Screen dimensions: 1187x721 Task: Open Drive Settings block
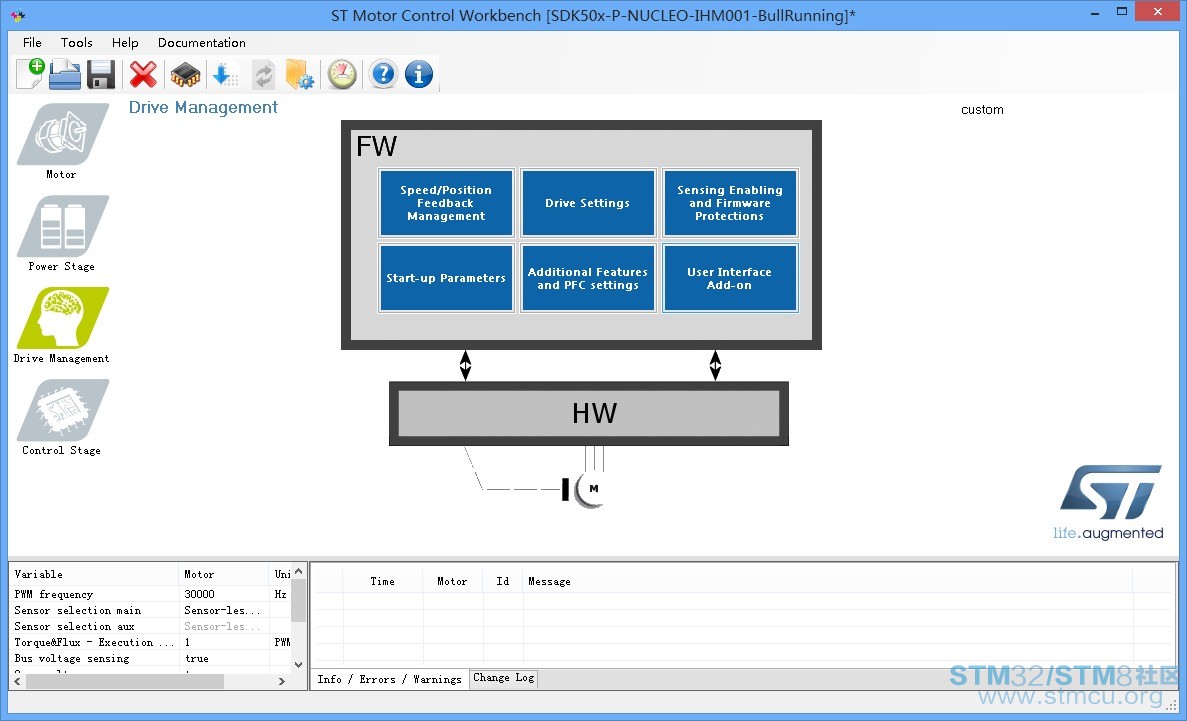(x=587, y=203)
